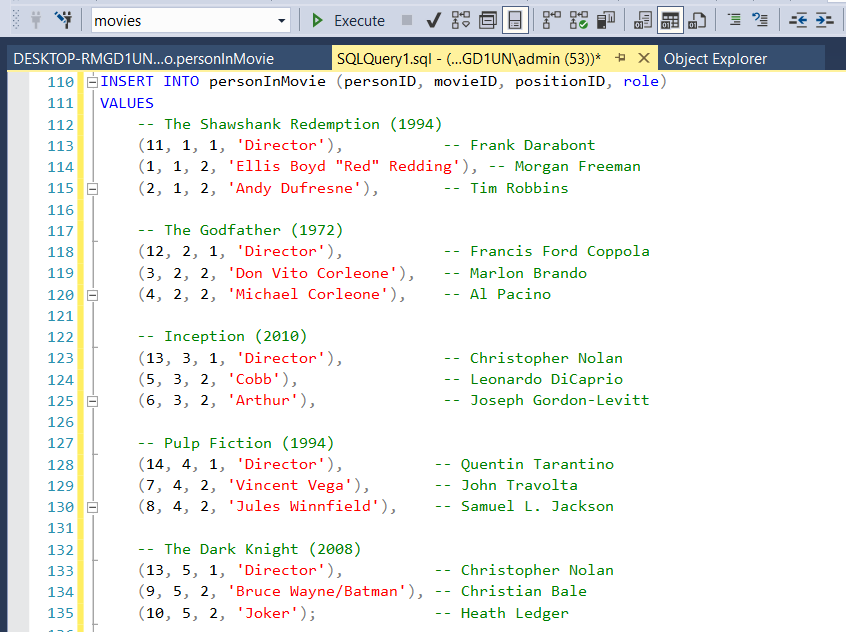Comment out the selected lines

point(734,21)
